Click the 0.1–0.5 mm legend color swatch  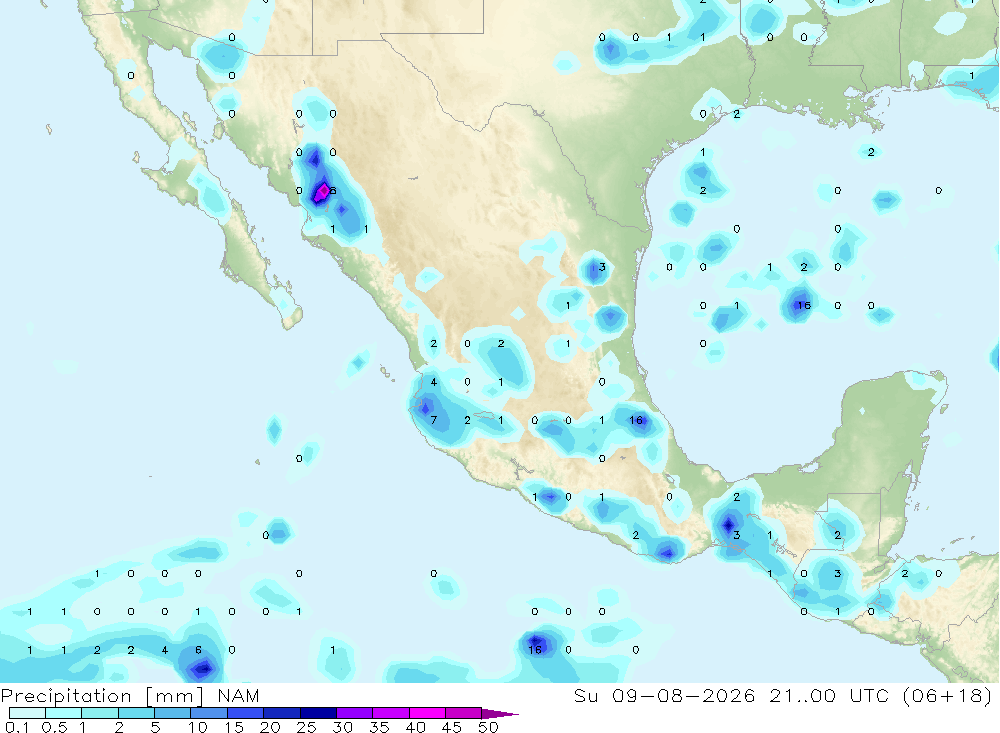pyautogui.click(x=27, y=713)
